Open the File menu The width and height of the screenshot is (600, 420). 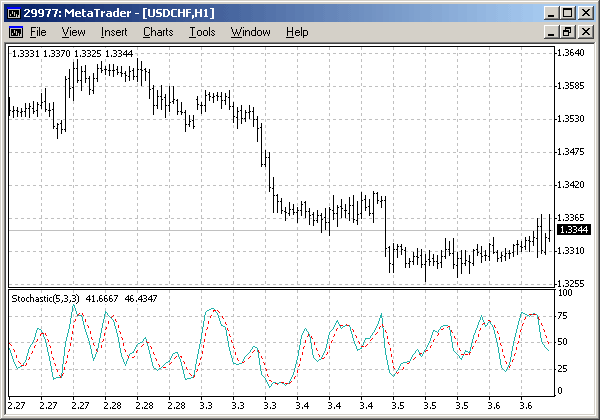tap(38, 32)
